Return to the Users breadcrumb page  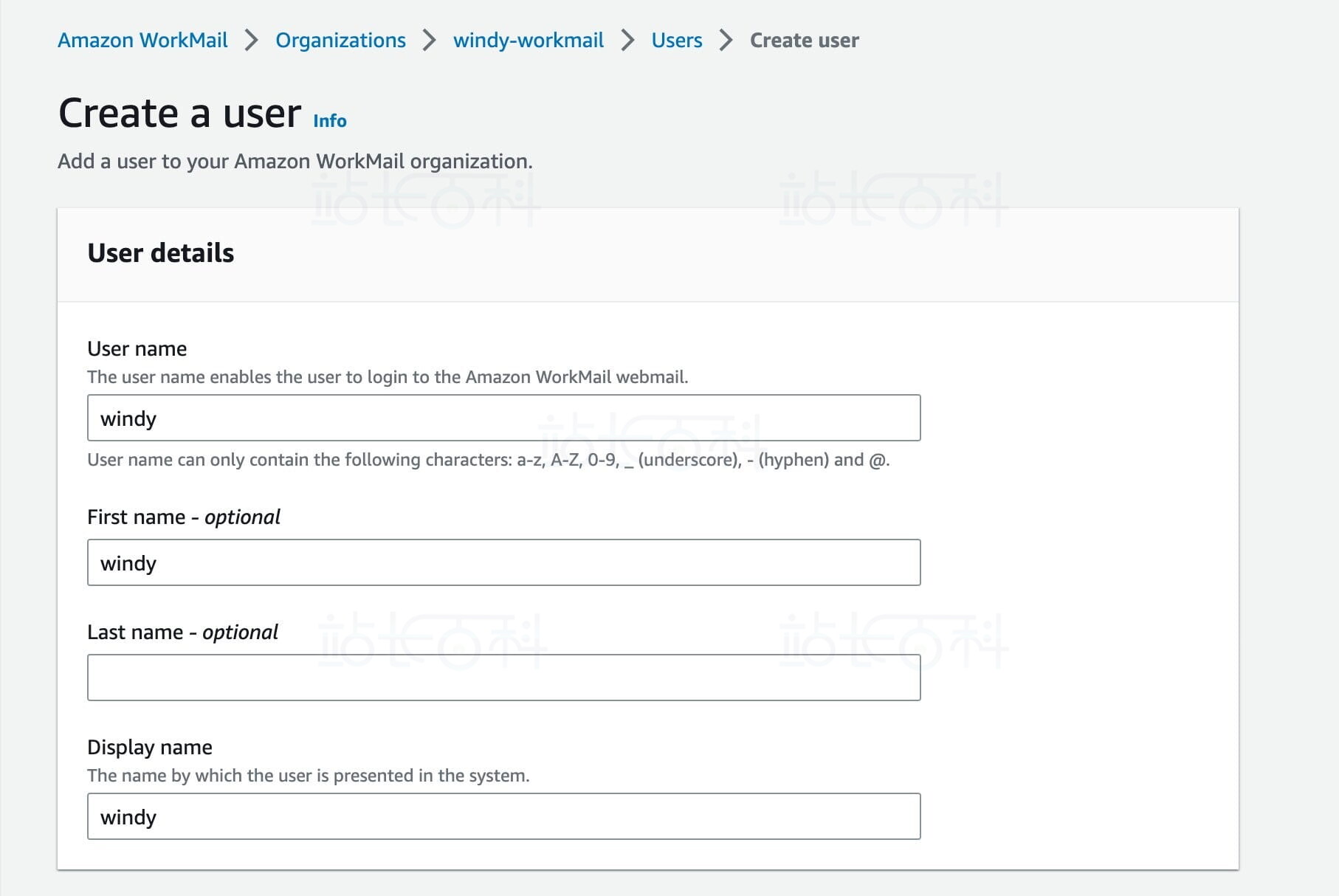click(x=676, y=40)
